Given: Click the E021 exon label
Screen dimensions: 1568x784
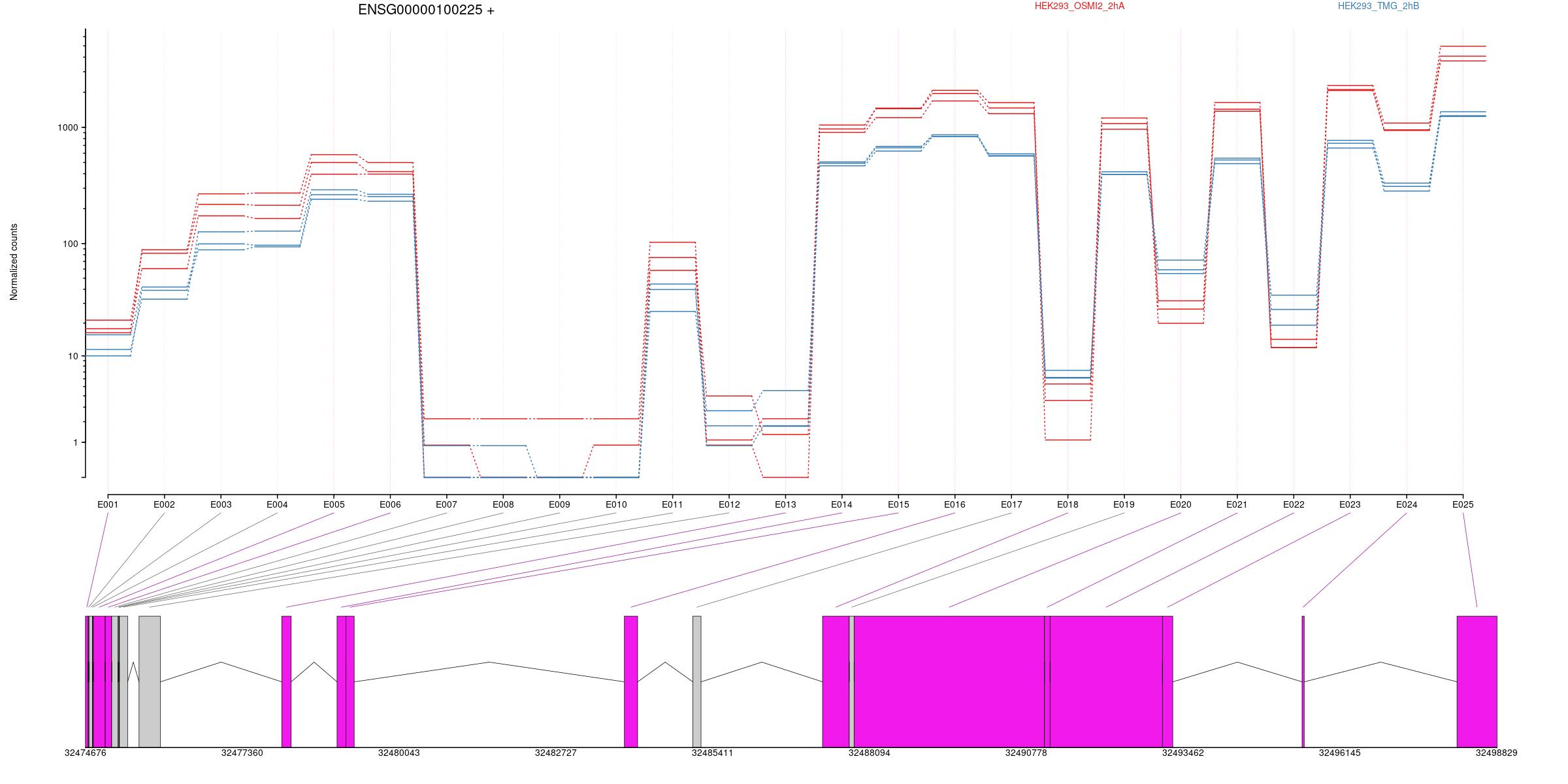Looking at the screenshot, I should click(x=1237, y=504).
